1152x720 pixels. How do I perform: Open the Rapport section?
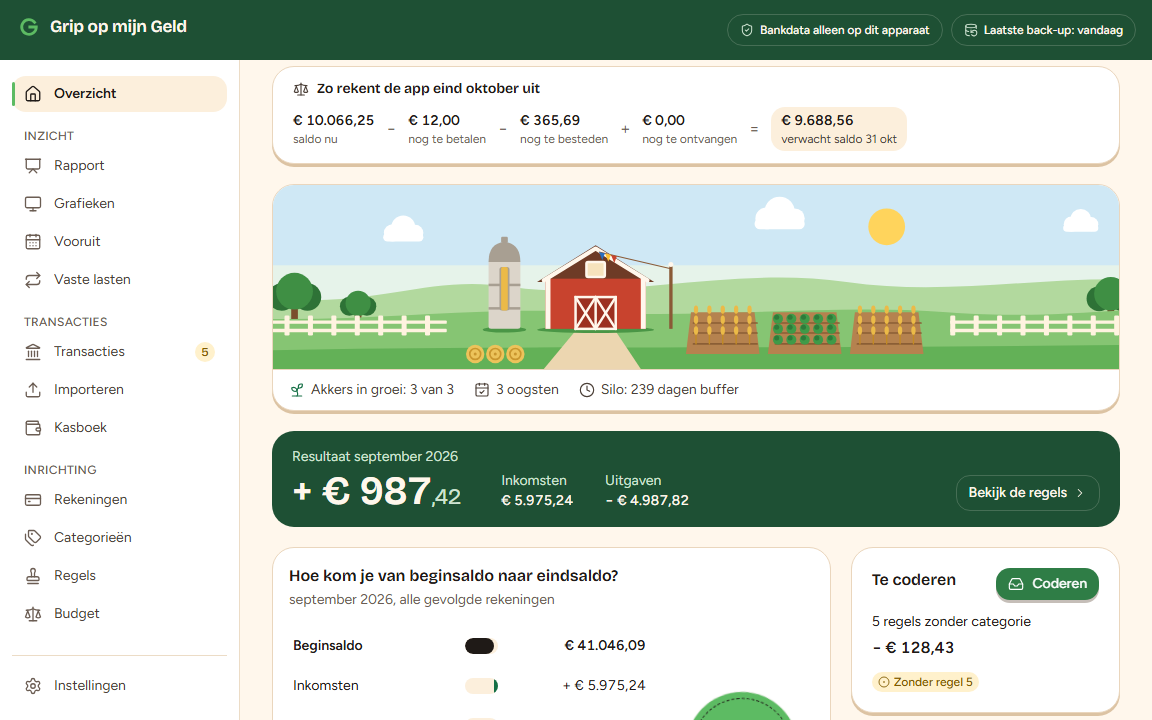[x=120, y=166]
